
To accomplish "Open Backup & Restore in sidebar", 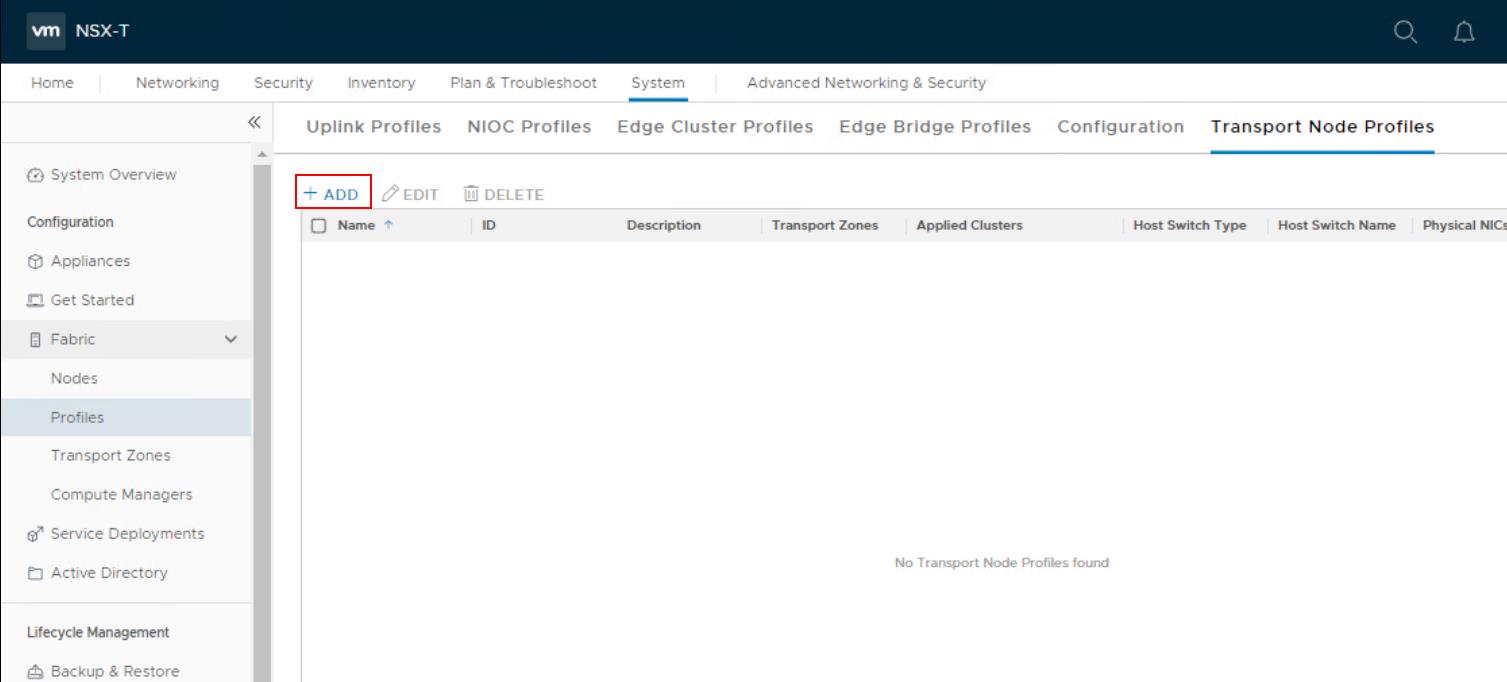I will (x=115, y=672).
